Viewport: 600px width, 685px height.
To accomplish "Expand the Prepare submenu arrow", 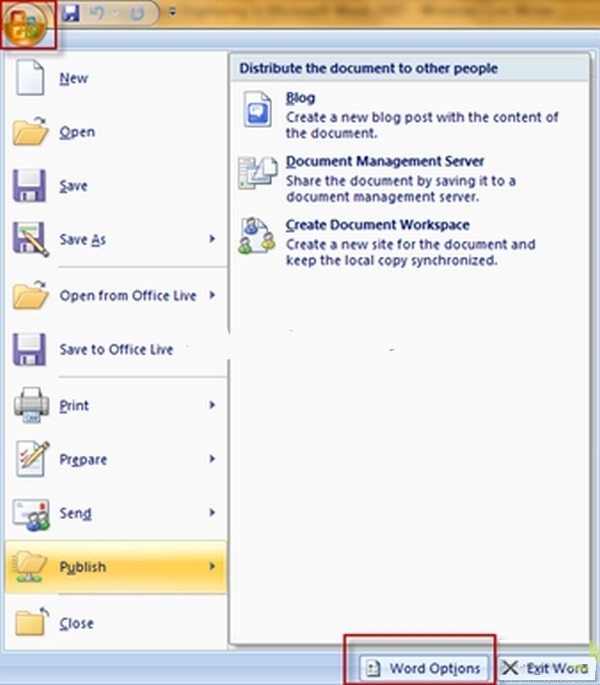I will pyautogui.click(x=212, y=459).
